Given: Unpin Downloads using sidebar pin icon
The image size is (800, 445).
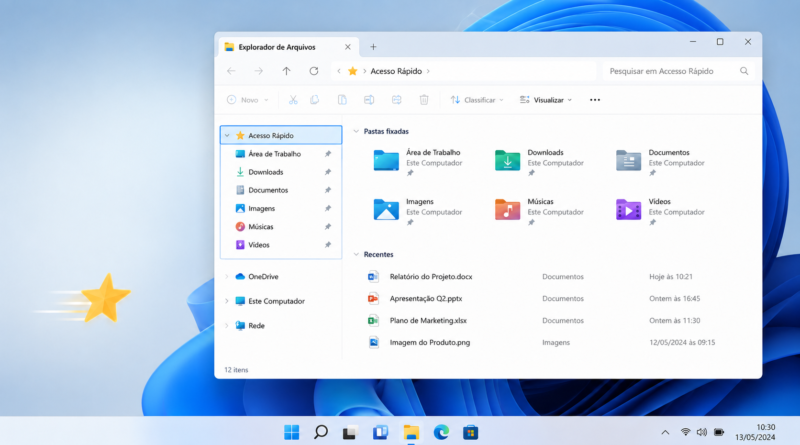Looking at the screenshot, I should pos(328,172).
